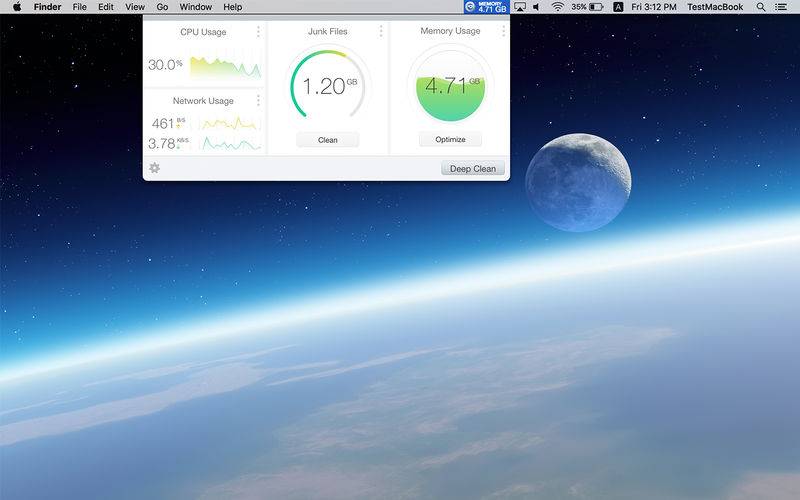Click the AirPlay display icon in menu bar
Viewport: 800px width, 500px height.
tap(520, 7)
